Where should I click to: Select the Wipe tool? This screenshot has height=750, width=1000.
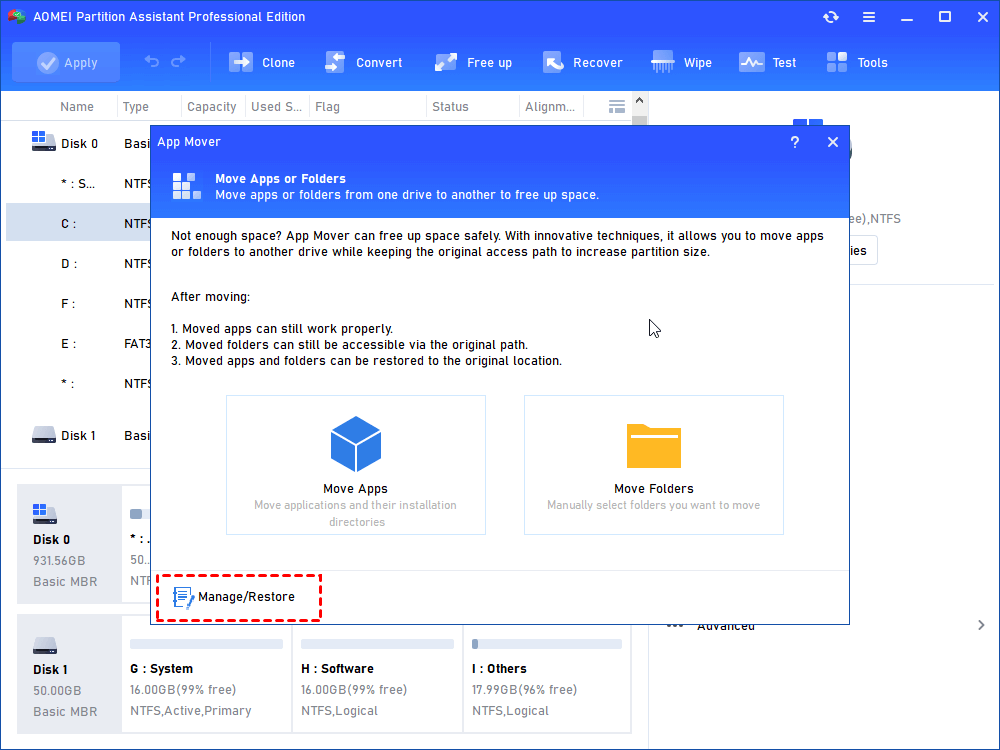coord(681,62)
